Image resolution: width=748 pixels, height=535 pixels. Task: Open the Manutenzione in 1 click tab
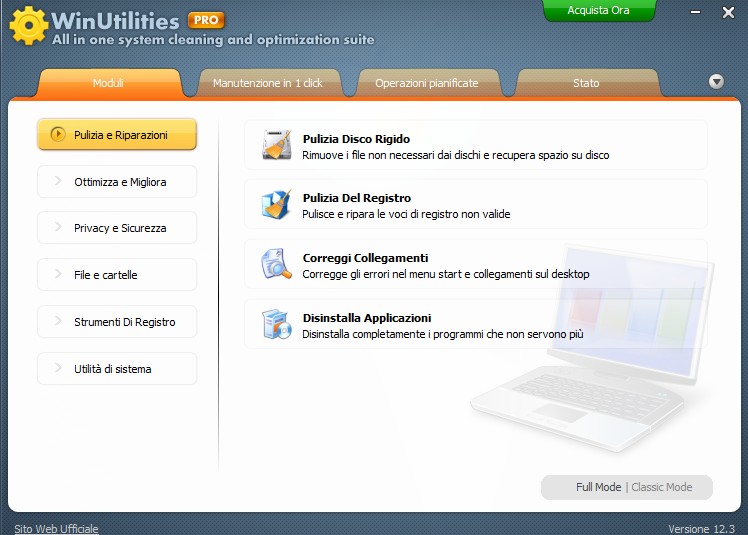268,83
